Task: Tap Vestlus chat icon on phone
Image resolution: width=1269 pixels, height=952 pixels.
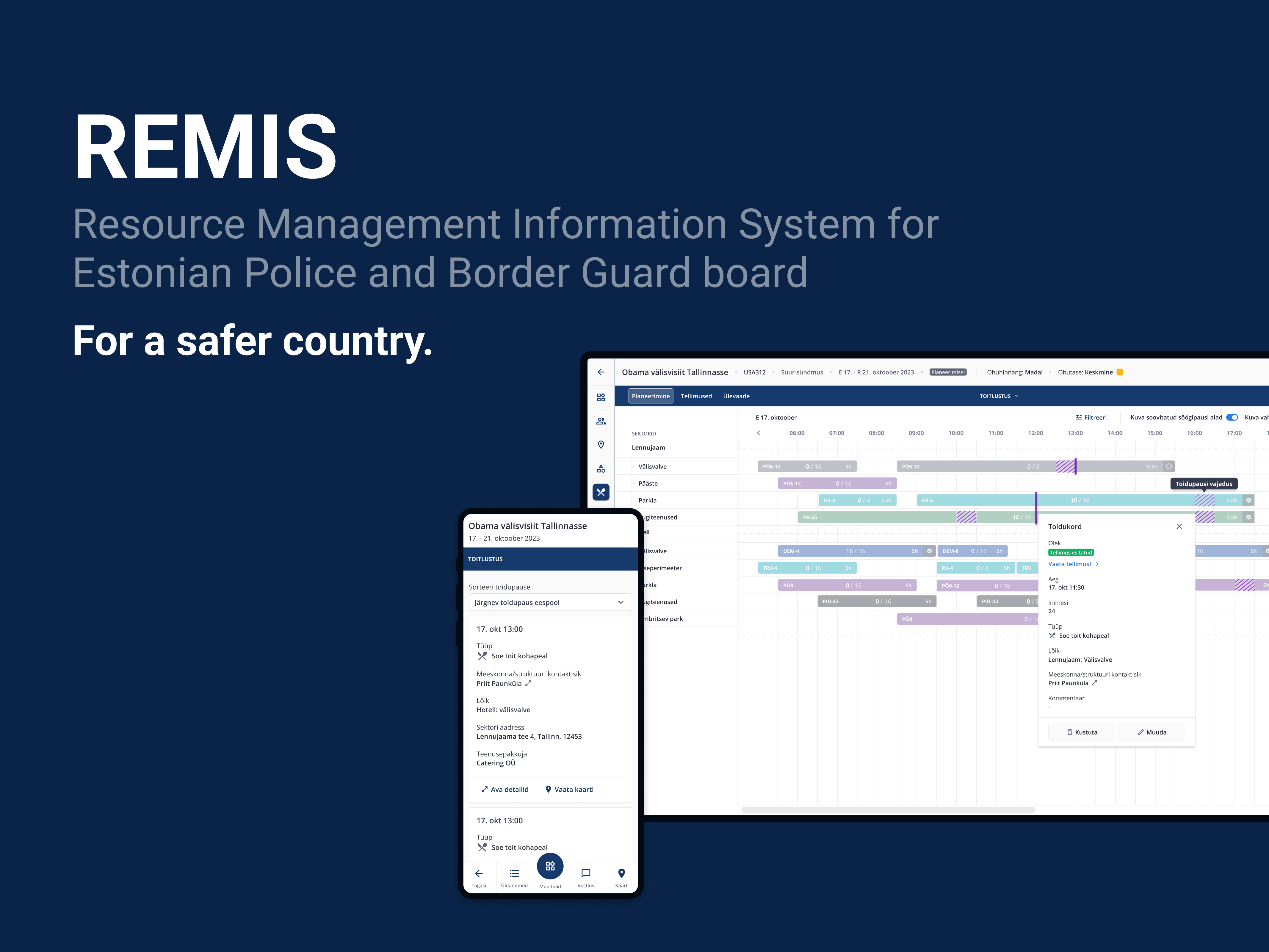Action: click(585, 873)
